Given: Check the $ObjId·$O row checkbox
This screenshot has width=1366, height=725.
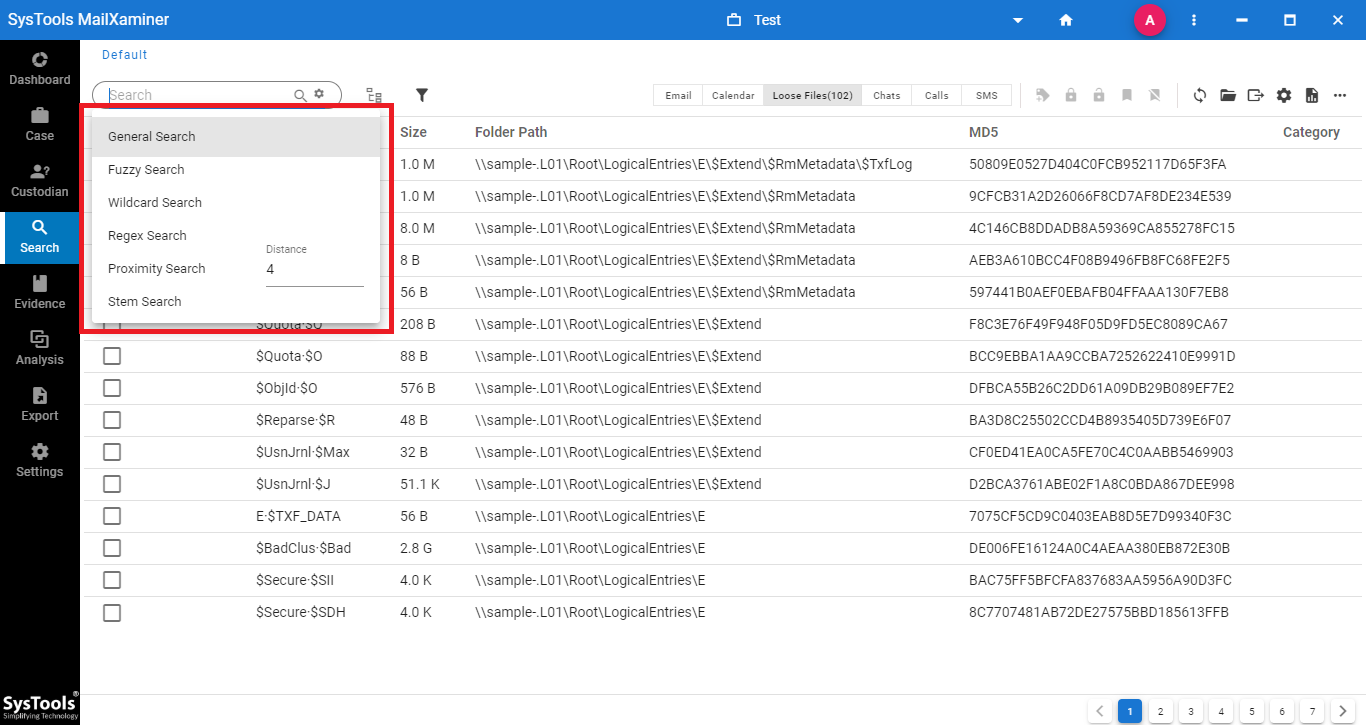Looking at the screenshot, I should pyautogui.click(x=112, y=388).
